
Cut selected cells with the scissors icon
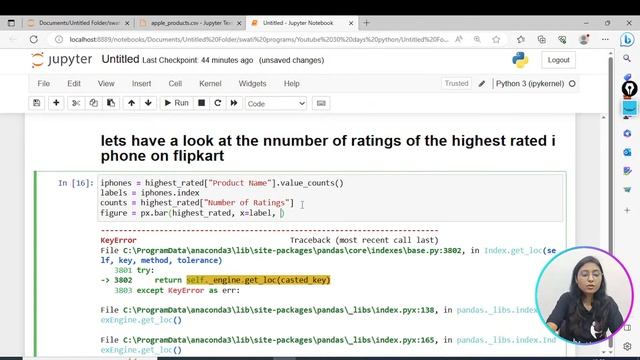[x=76, y=103]
